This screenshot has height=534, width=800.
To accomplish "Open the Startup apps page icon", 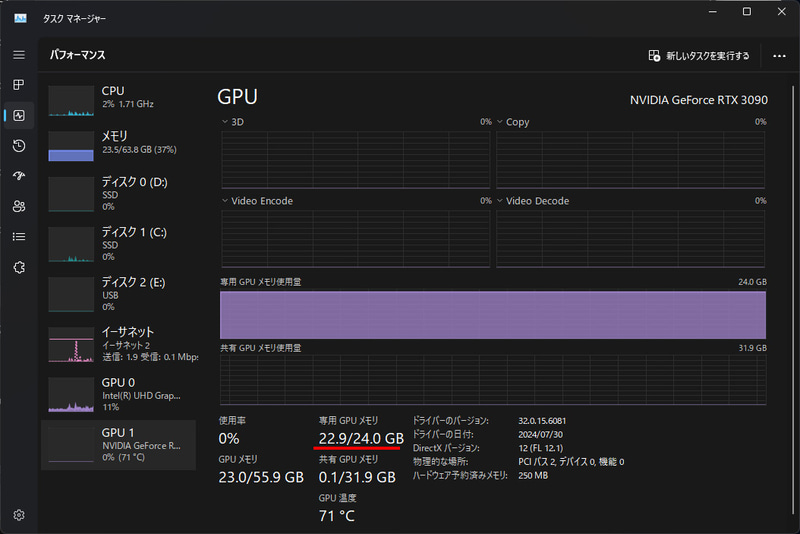I will pos(19,176).
